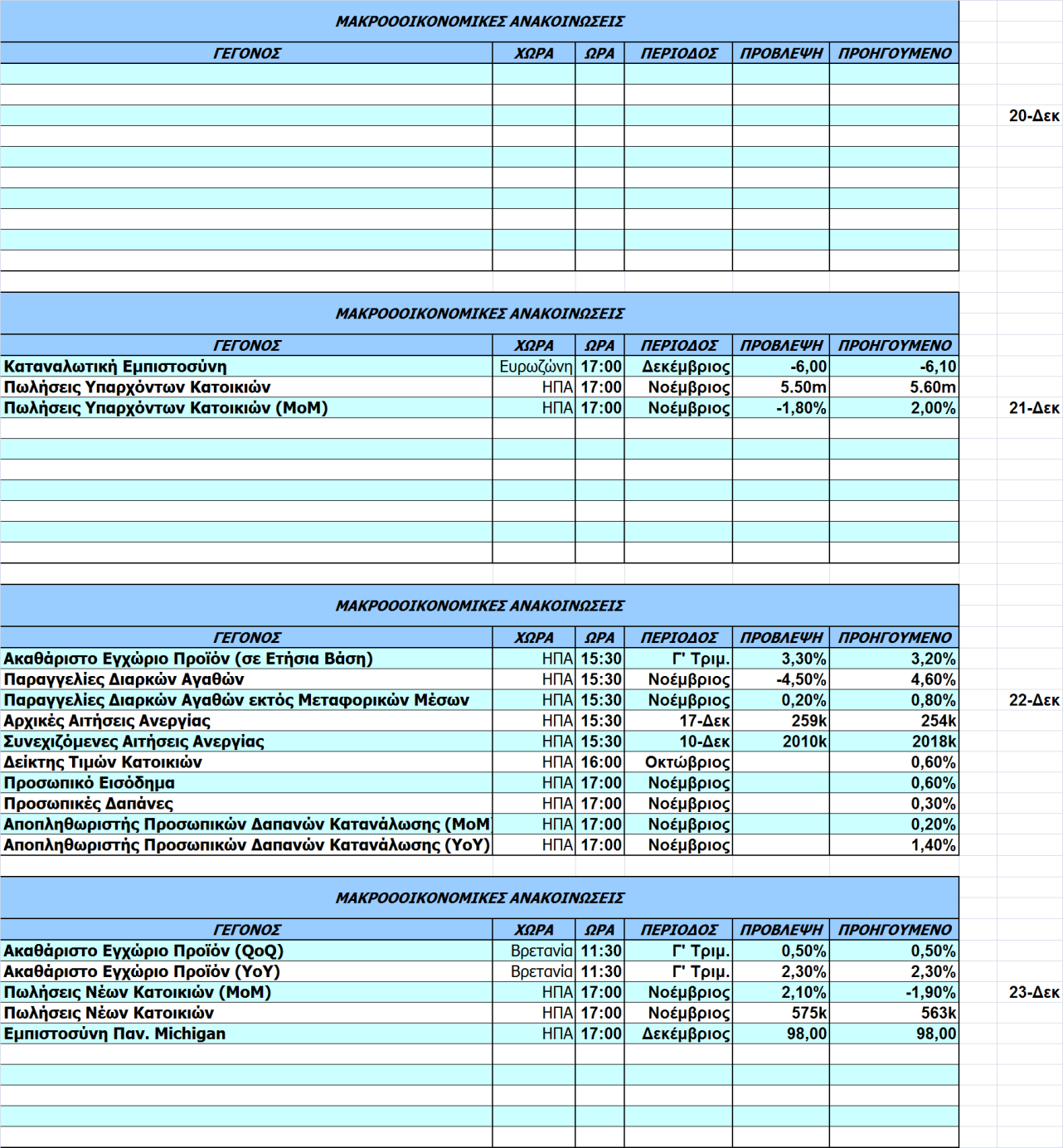Viewport: 1063px width, 1148px height.
Task: Click the Οκτώβριος period cell
Action: click(678, 762)
